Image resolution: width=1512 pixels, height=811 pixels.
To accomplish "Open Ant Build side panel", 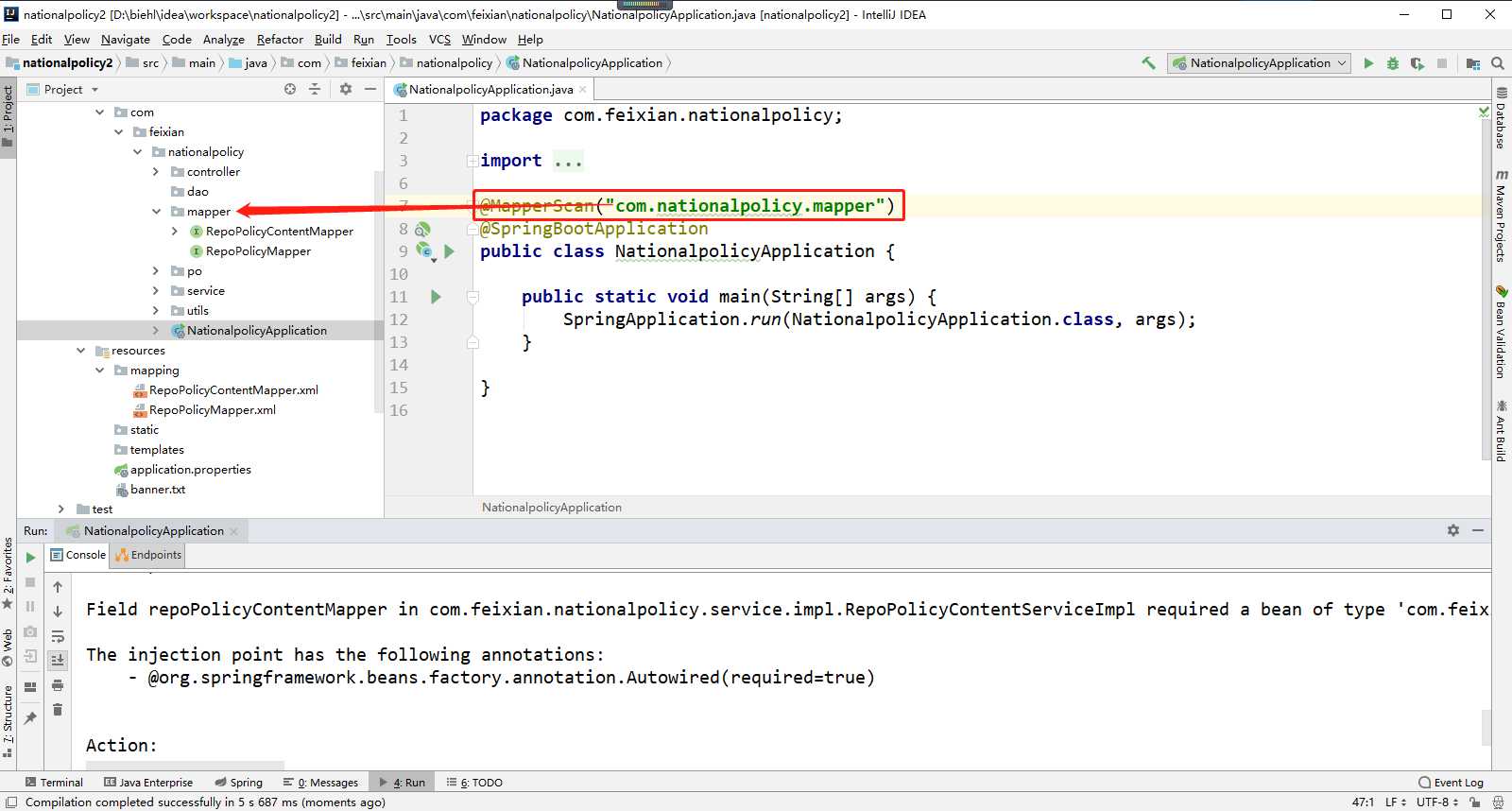I will click(1501, 431).
